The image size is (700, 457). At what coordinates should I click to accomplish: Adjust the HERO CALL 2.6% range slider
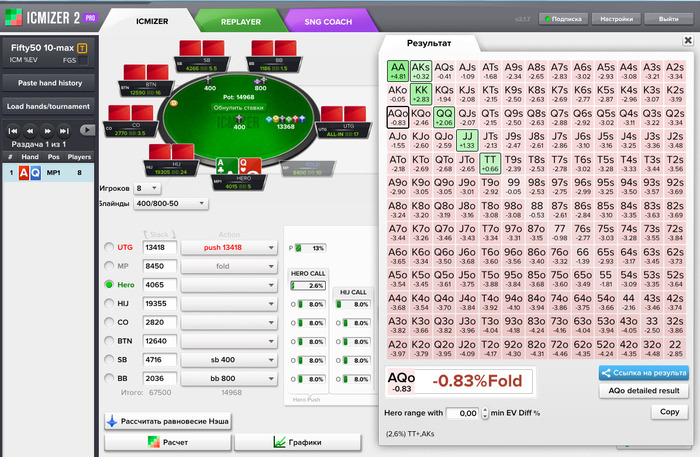(308, 286)
